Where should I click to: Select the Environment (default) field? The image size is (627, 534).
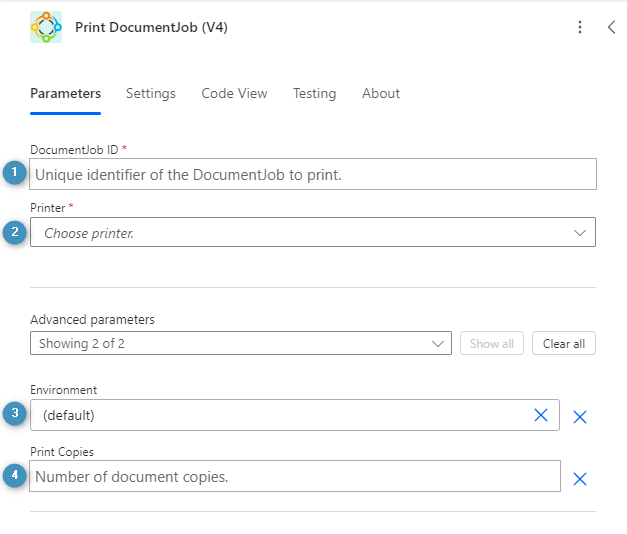[x=295, y=415]
